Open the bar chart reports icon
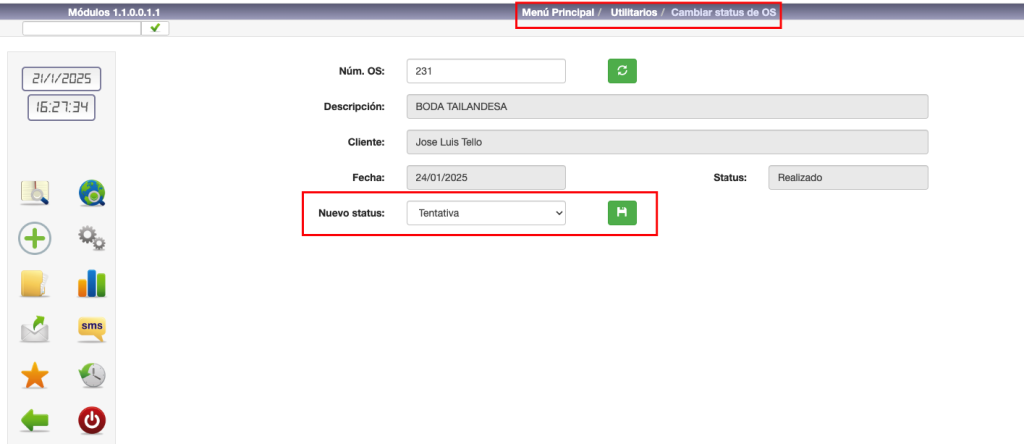Viewport: 1024px width, 444px height. (92, 284)
